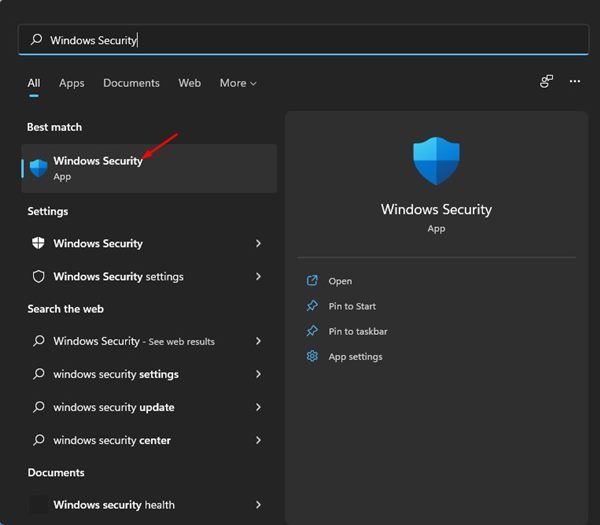Expand chevron next to windows security center
Viewport: 600px width, 525px height.
pyautogui.click(x=258, y=440)
